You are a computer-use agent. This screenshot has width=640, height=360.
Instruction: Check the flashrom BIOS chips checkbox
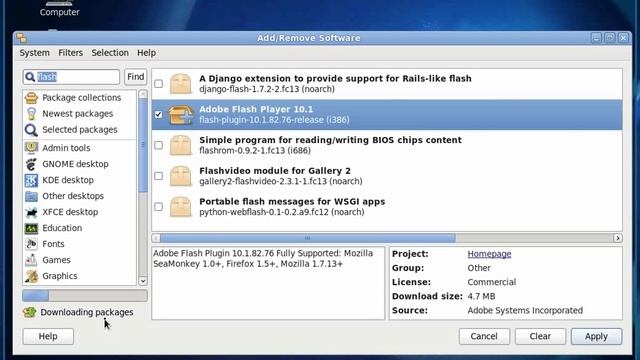point(158,145)
